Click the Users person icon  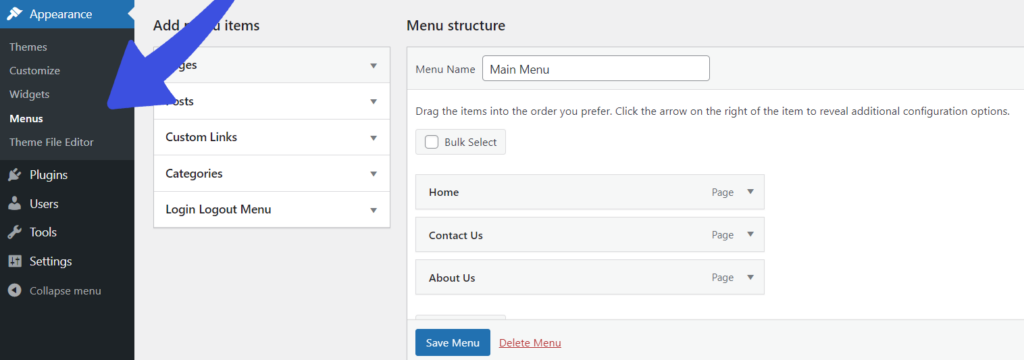pos(14,204)
